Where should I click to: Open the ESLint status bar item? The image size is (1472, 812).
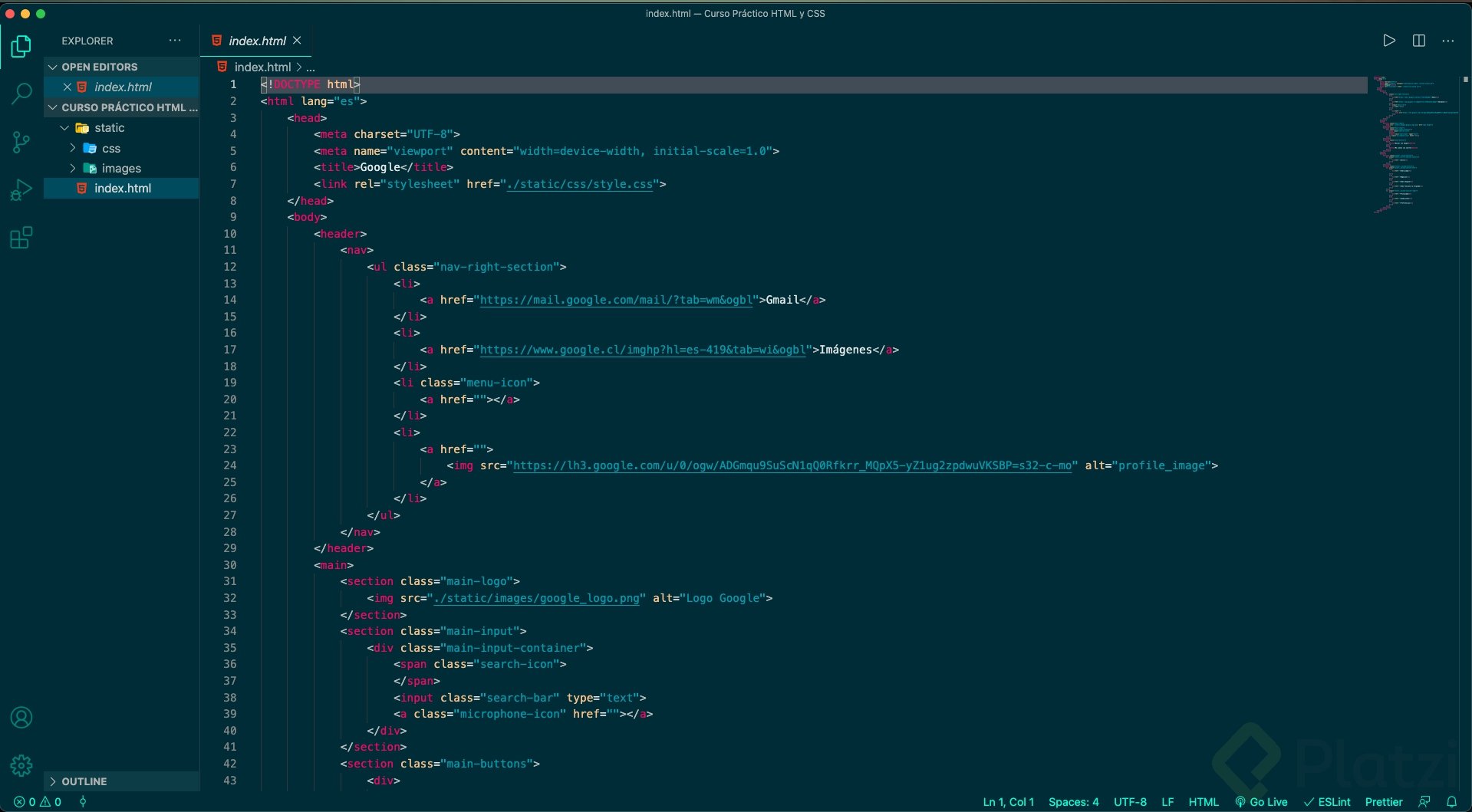(1328, 802)
